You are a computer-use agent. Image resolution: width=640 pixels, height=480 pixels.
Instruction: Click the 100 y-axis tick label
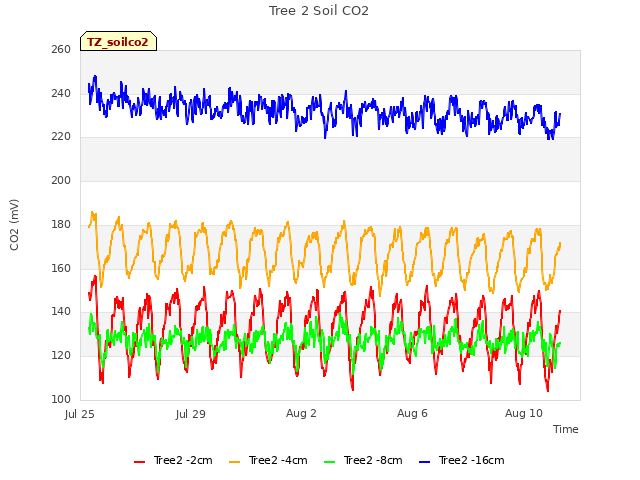click(x=61, y=399)
